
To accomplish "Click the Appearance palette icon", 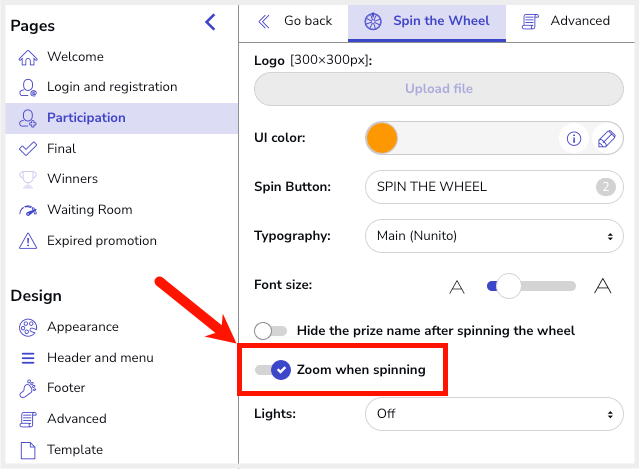I will pos(28,327).
